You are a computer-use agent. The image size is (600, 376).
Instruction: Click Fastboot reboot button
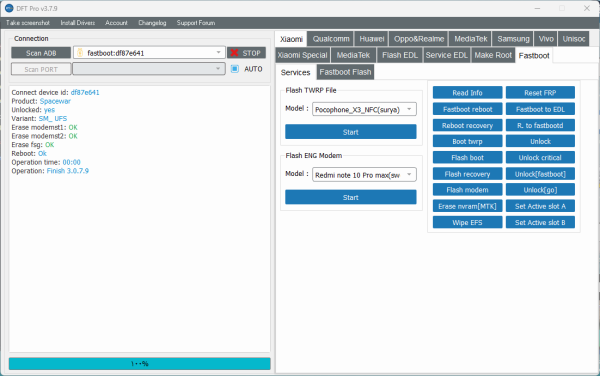pyautogui.click(x=467, y=109)
